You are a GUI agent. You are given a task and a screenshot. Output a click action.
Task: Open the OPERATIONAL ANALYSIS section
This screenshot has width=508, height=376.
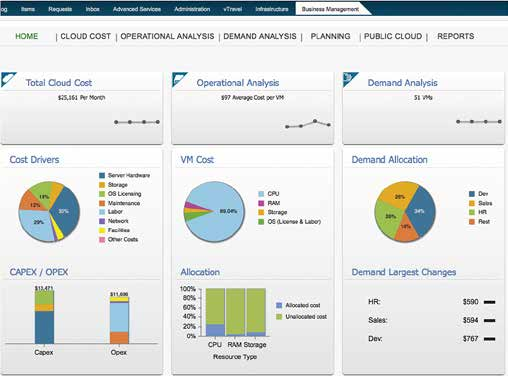[167, 36]
